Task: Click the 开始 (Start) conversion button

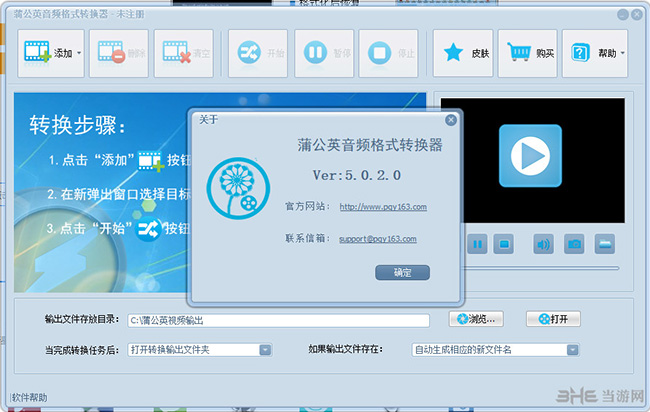Action: 258,53
